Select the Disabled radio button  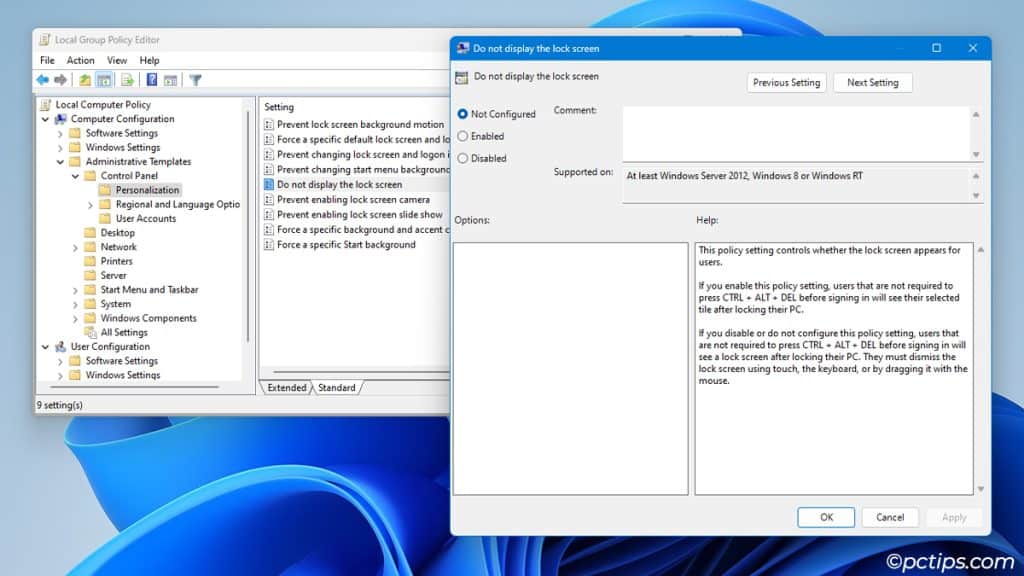pyautogui.click(x=463, y=158)
